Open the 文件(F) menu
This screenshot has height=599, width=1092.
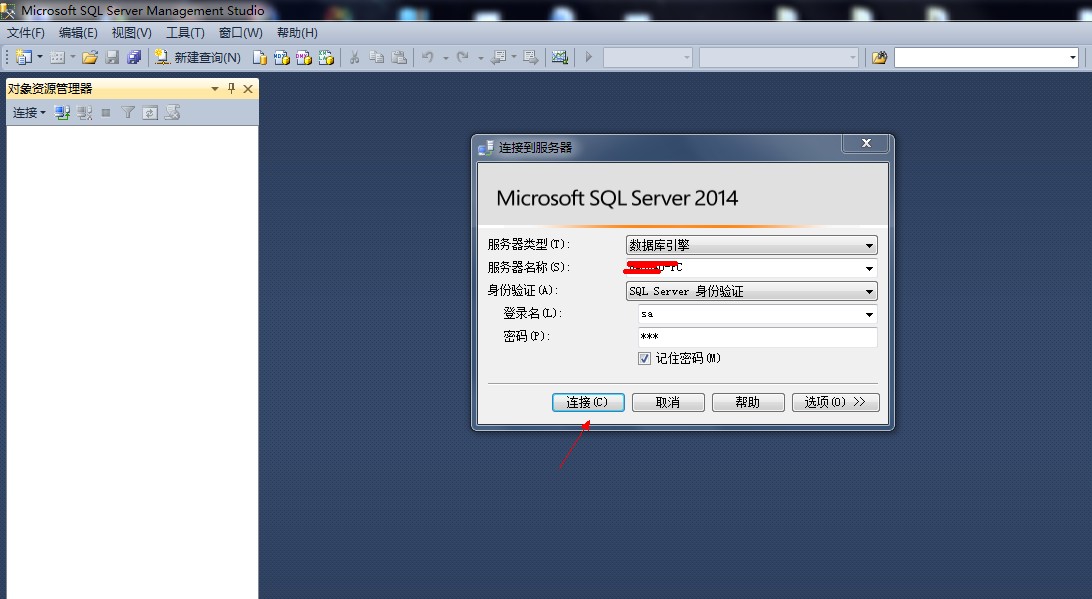[x=26, y=33]
